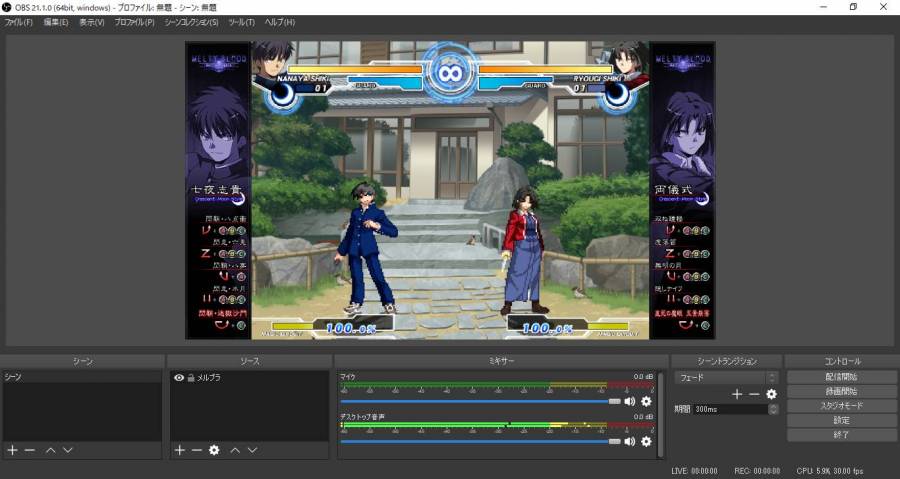Move source down with the arrow icon
Screen dimensions: 900x479
(252, 450)
